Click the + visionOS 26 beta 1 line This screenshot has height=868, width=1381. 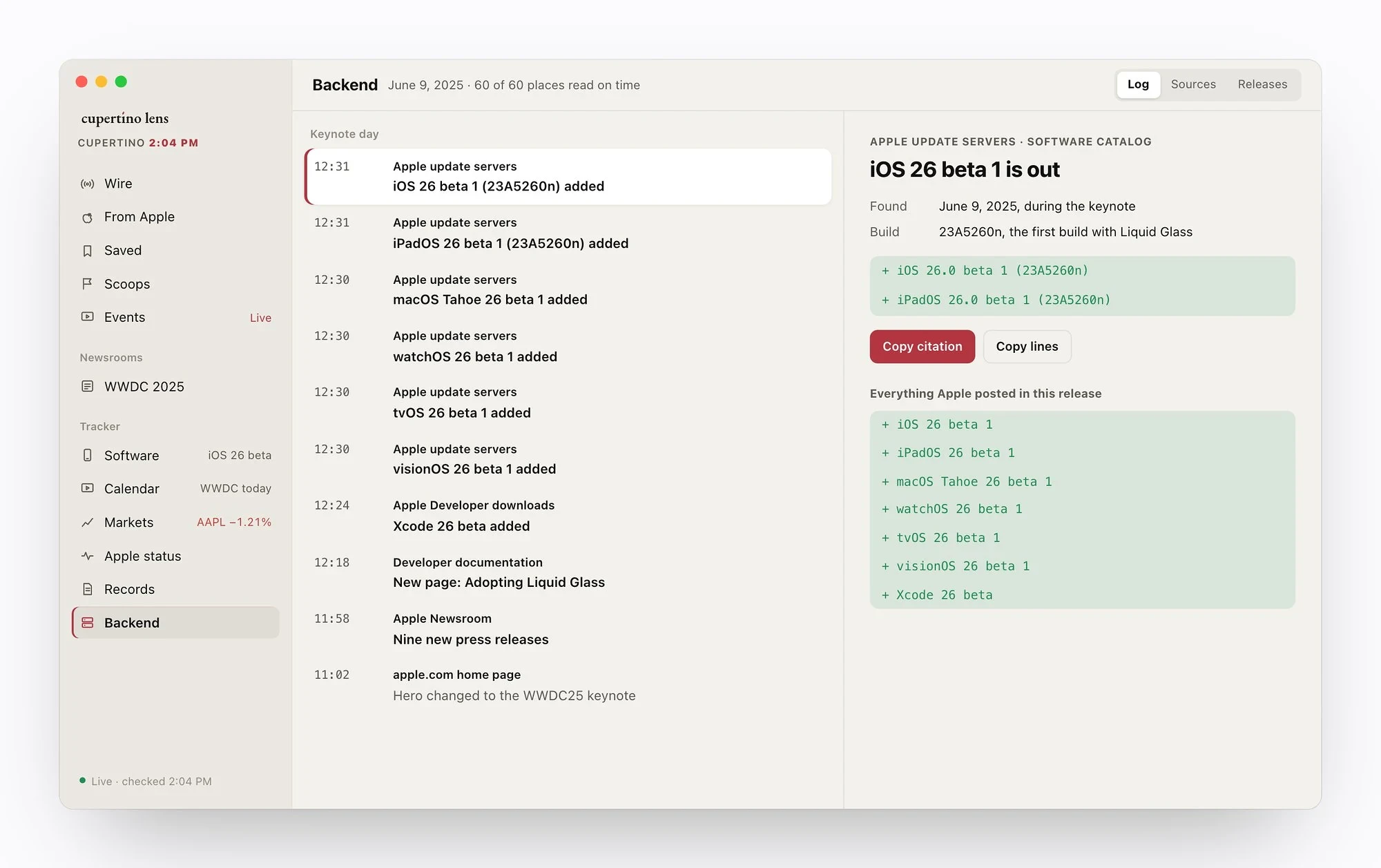[956, 566]
